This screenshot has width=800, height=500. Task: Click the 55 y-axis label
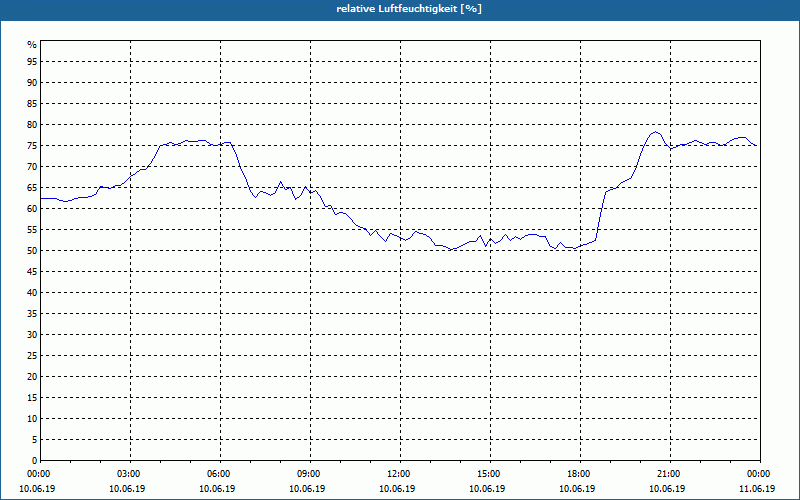click(x=32, y=230)
